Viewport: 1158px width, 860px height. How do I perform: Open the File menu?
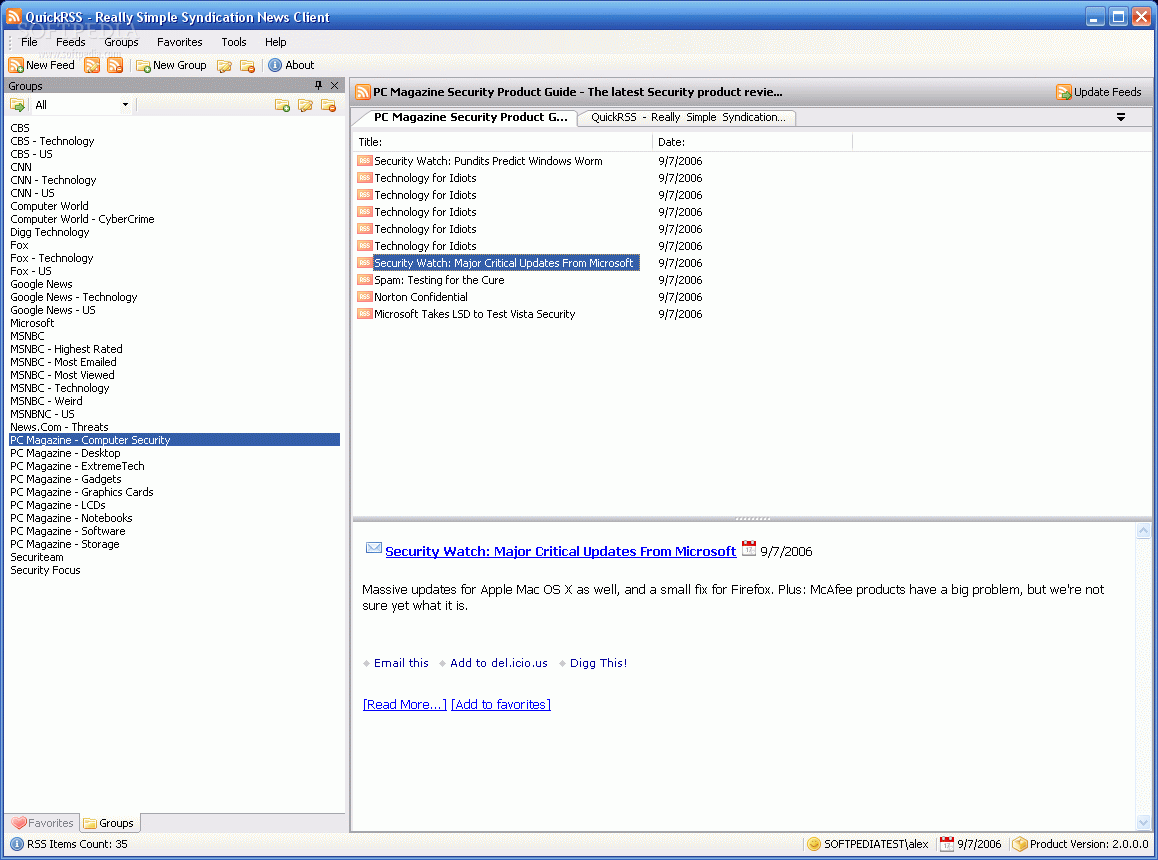(x=30, y=42)
